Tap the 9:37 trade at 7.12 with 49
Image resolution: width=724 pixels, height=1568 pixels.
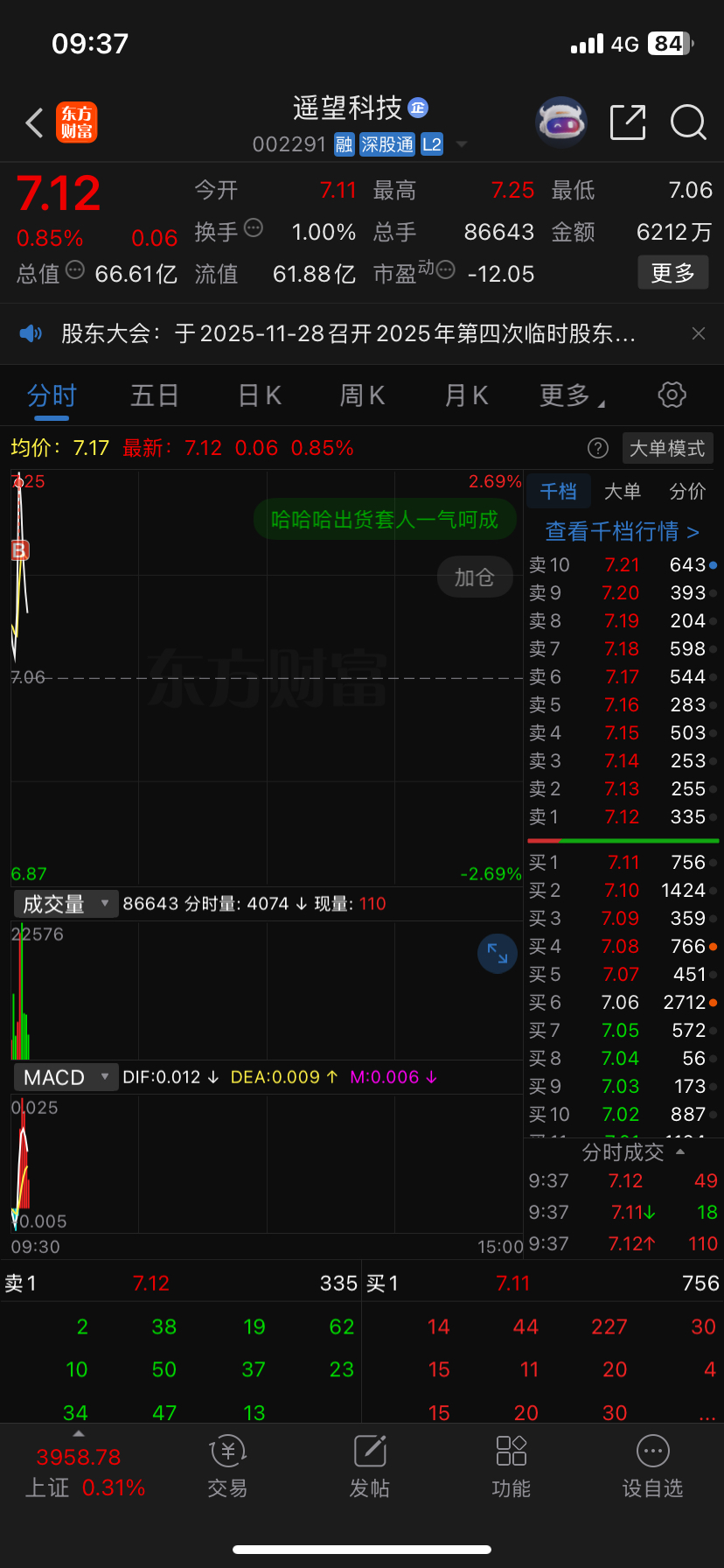click(623, 1181)
